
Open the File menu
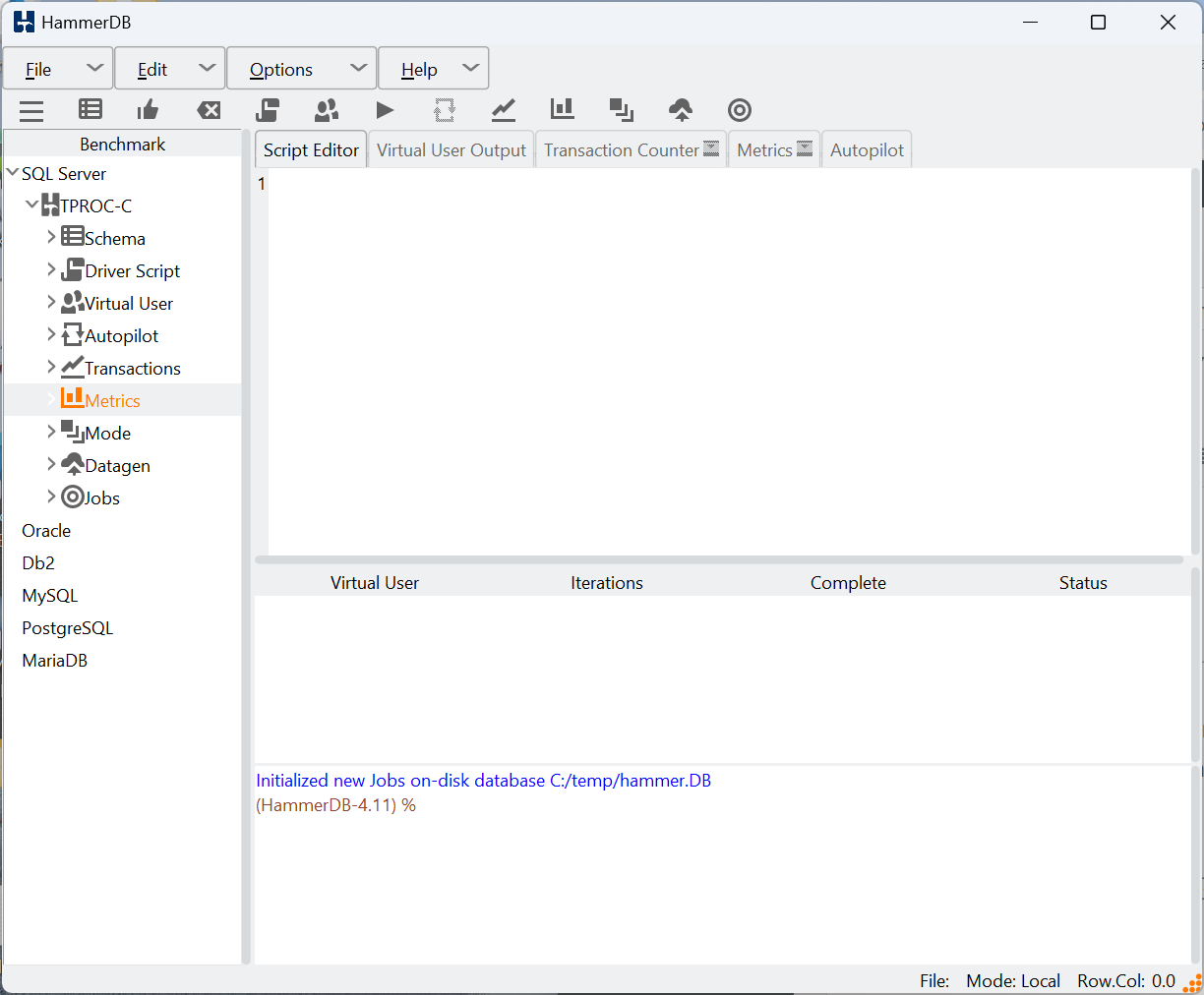[x=58, y=69]
